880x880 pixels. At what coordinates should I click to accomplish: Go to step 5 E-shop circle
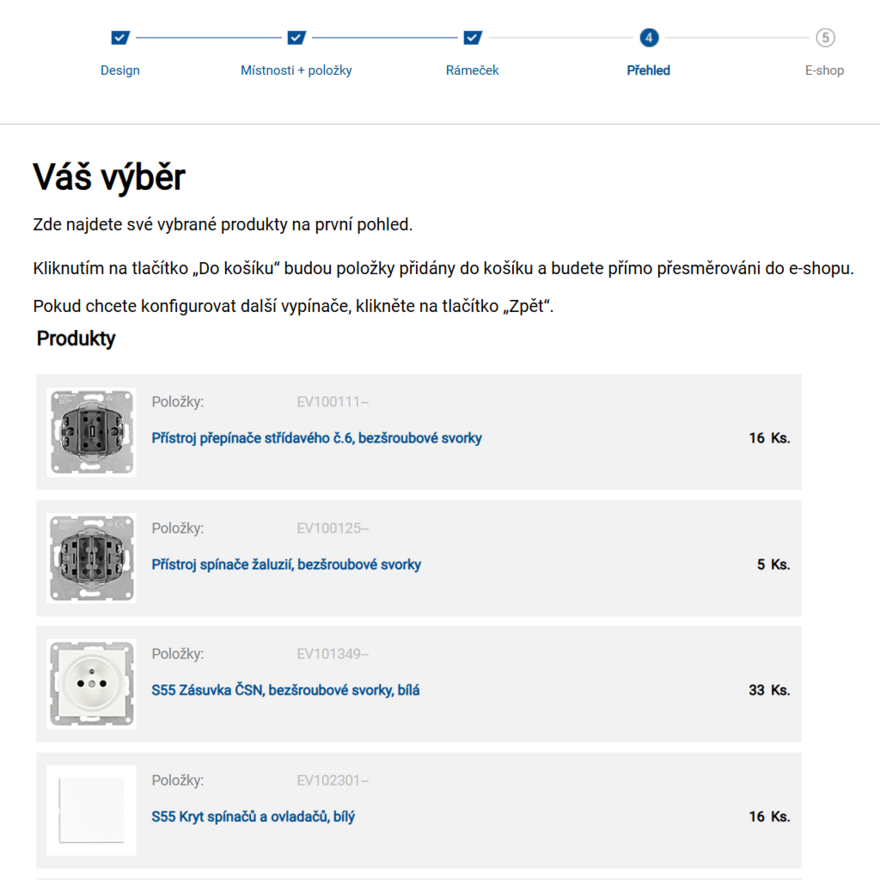click(825, 38)
